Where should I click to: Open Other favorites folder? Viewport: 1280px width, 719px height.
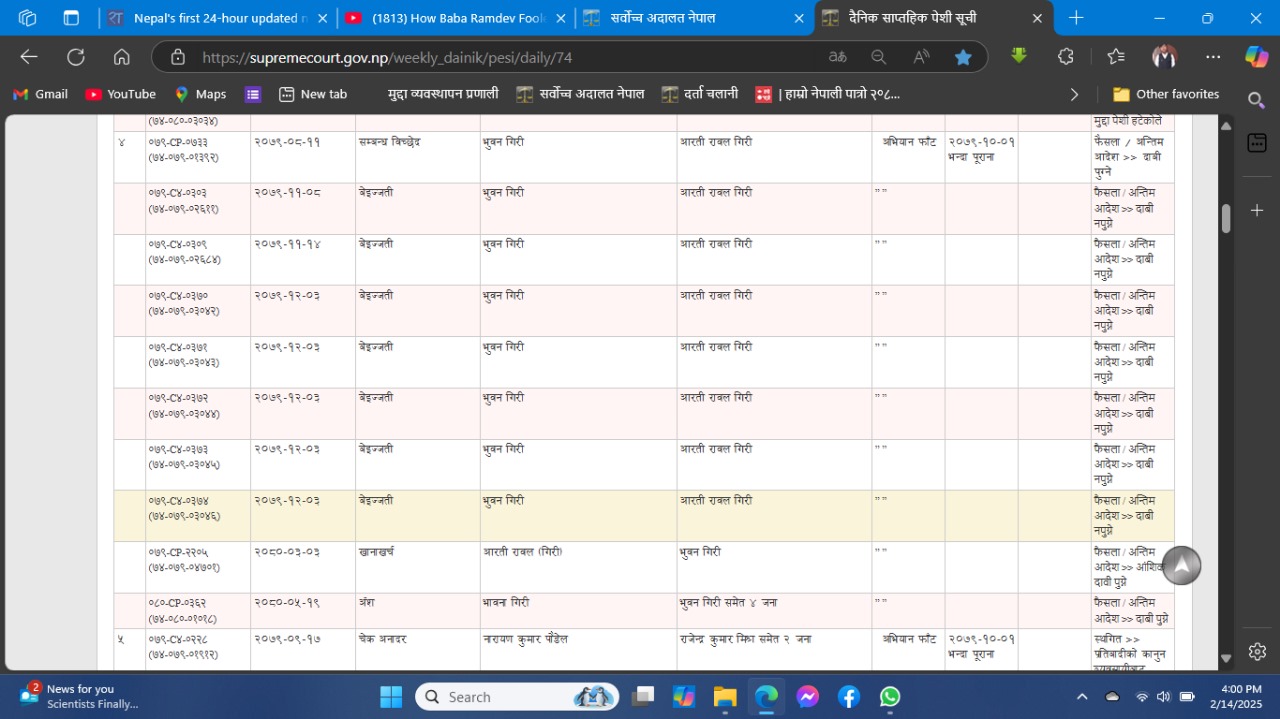[1166, 94]
